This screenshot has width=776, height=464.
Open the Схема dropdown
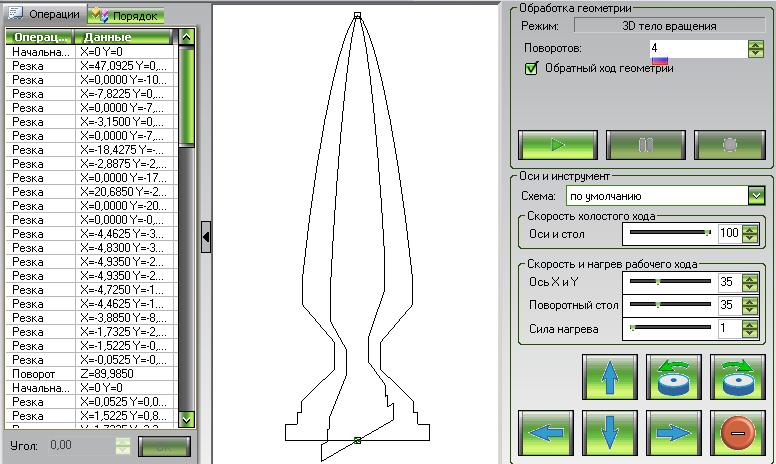[756, 196]
